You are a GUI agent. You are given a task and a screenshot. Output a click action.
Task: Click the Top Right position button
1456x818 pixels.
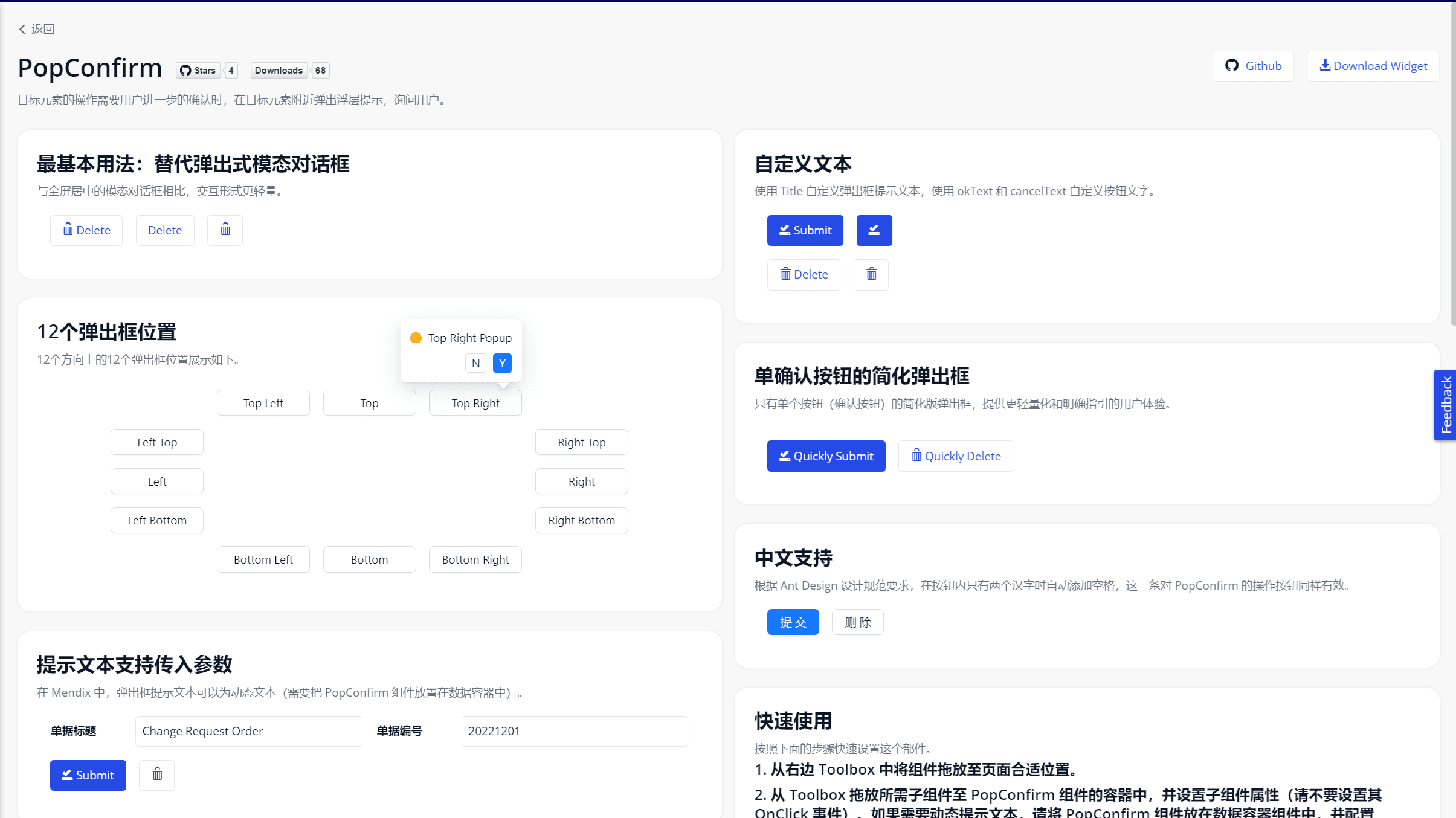(475, 402)
